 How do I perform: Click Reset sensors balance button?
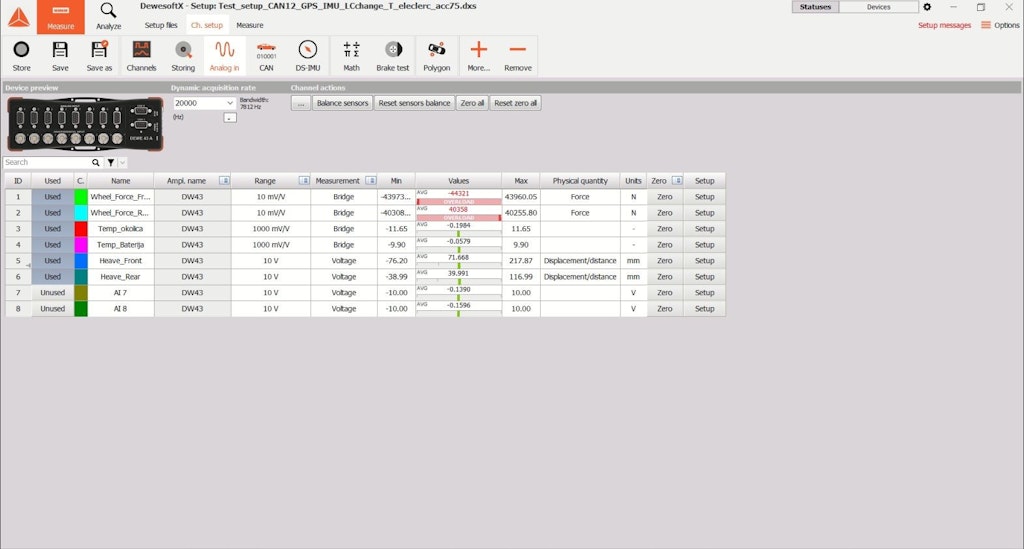pos(414,103)
